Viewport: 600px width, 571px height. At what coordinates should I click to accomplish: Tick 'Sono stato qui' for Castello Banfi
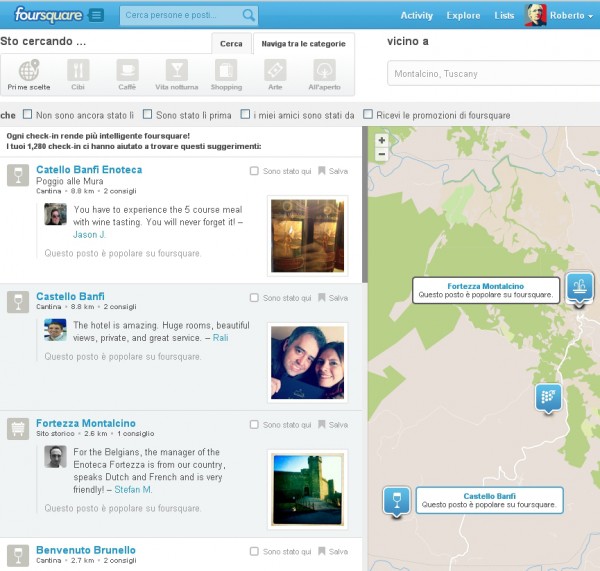(254, 297)
